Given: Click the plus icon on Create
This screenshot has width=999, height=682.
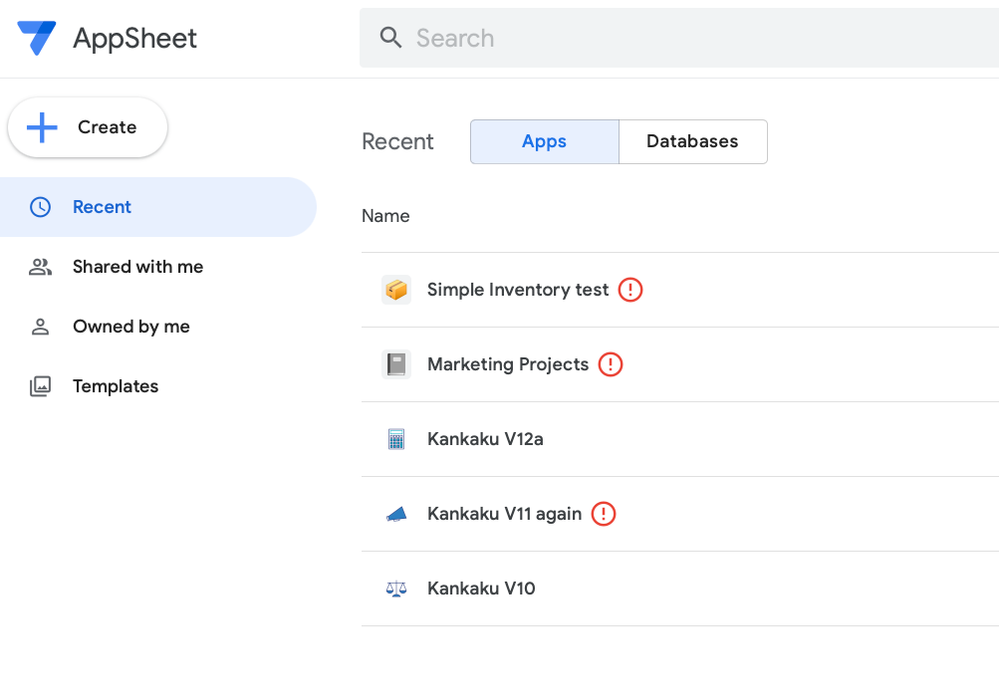Looking at the screenshot, I should click(x=42, y=127).
